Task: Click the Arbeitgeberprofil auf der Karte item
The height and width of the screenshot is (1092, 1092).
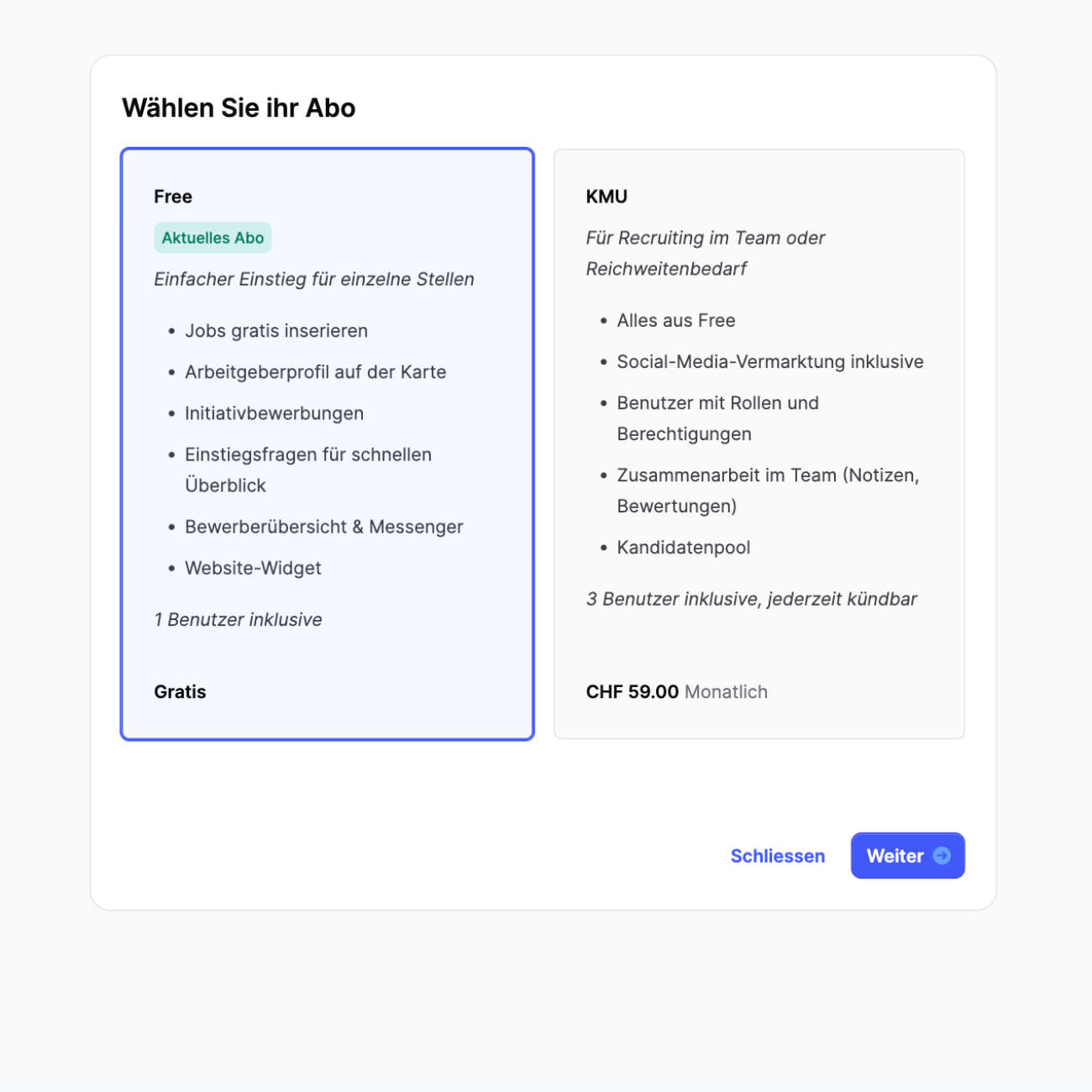Action: point(315,372)
